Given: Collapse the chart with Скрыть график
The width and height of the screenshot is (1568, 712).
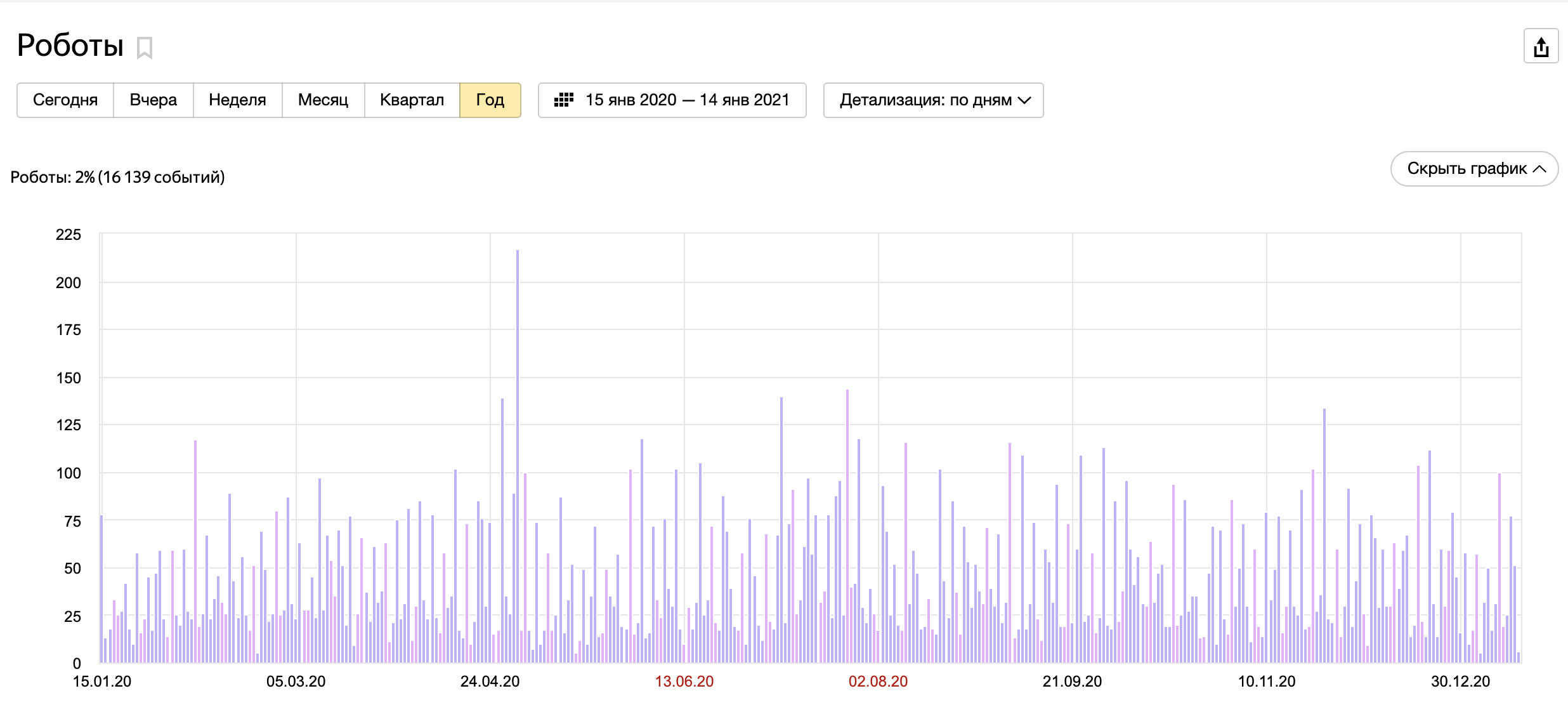Looking at the screenshot, I should click(x=1467, y=169).
